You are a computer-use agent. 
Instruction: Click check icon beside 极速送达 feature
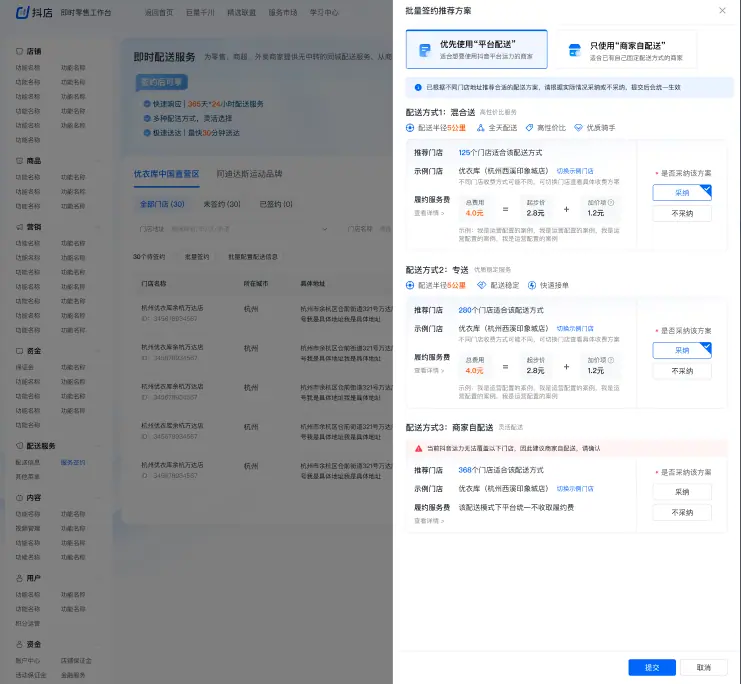(x=147, y=133)
